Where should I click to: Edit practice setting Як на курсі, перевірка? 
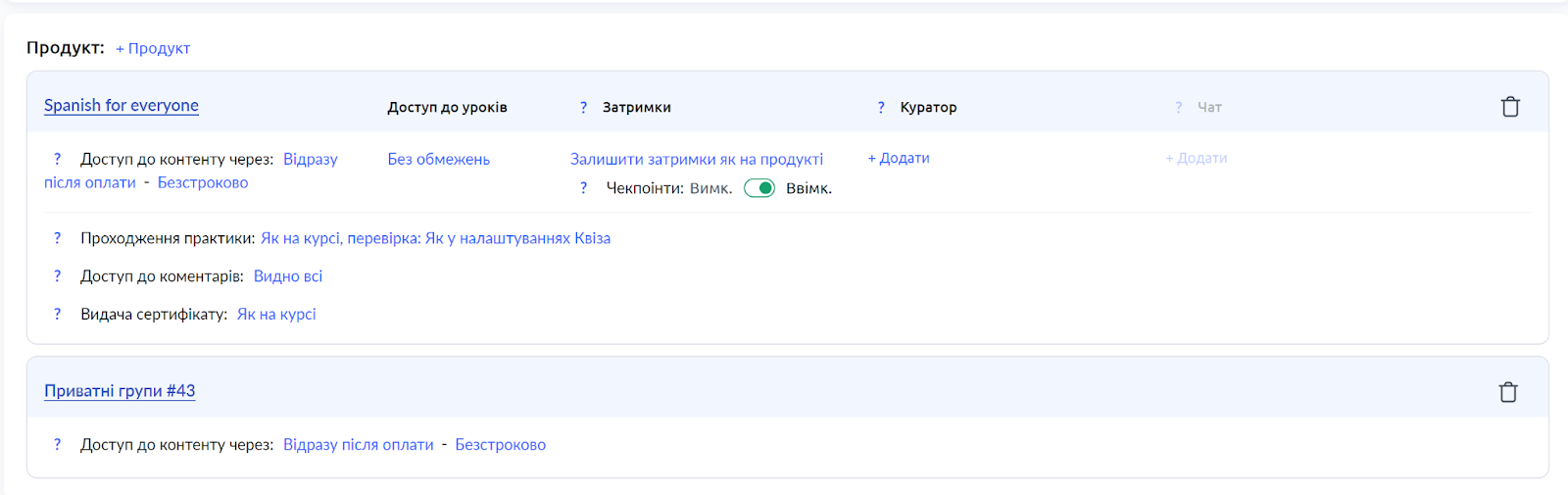[x=341, y=238]
